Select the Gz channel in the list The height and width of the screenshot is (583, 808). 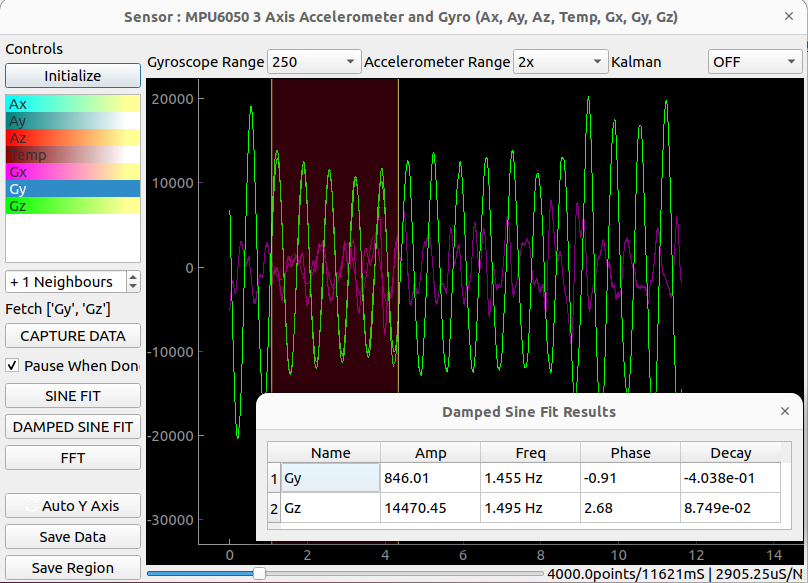click(x=73, y=206)
